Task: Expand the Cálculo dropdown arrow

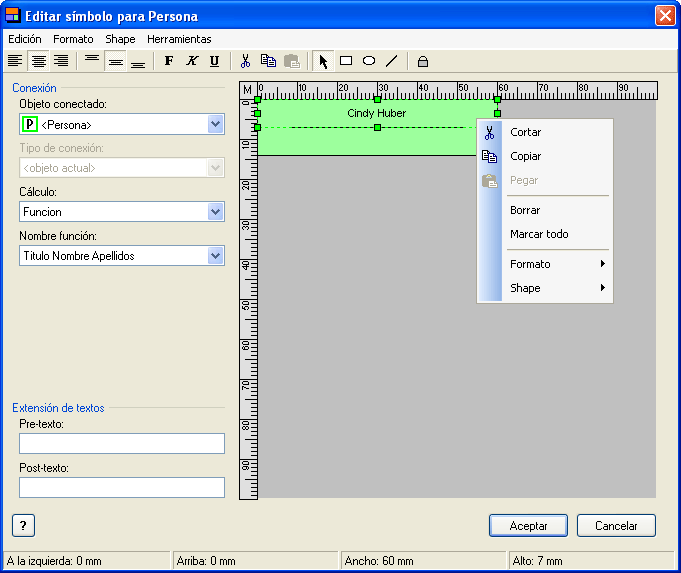Action: [x=215, y=212]
